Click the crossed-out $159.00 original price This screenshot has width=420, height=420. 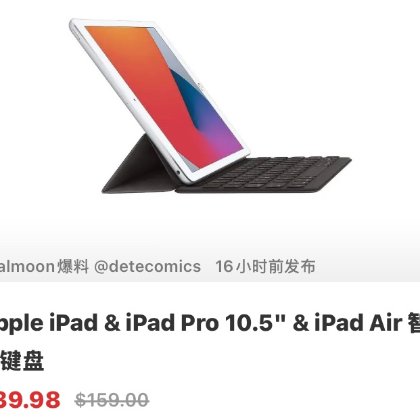[112, 400]
